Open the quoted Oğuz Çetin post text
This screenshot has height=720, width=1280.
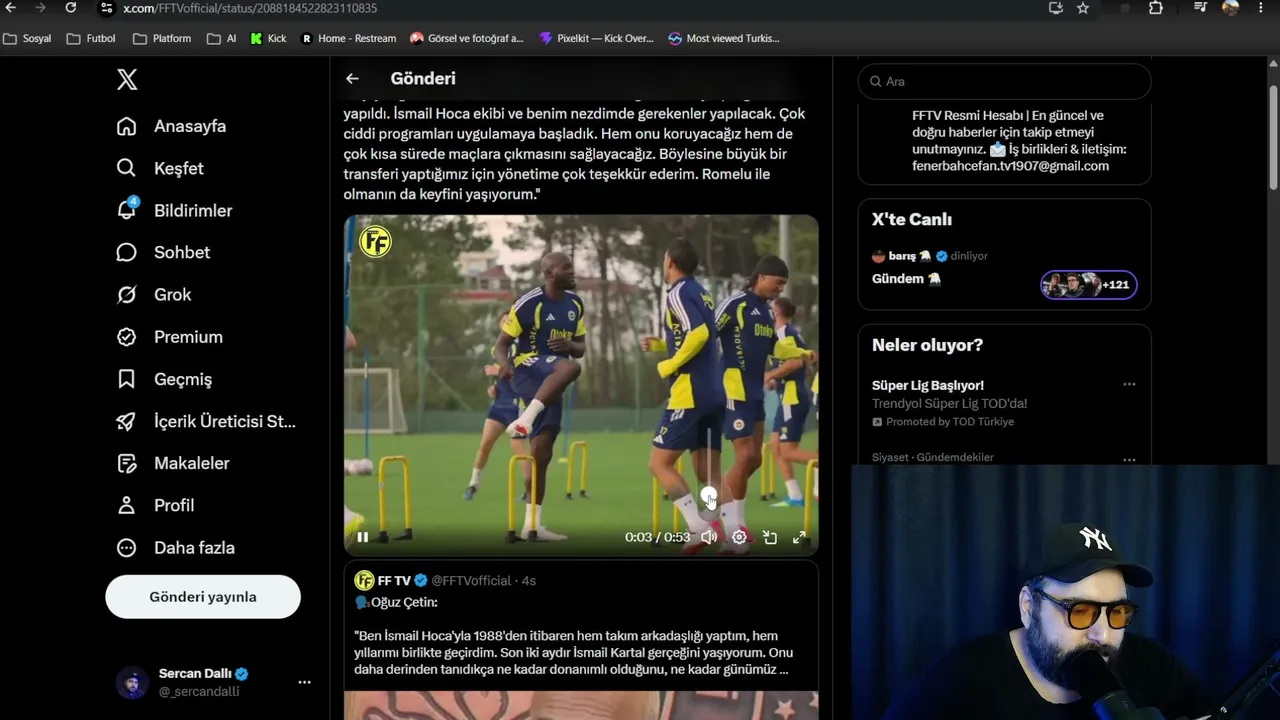pos(571,652)
